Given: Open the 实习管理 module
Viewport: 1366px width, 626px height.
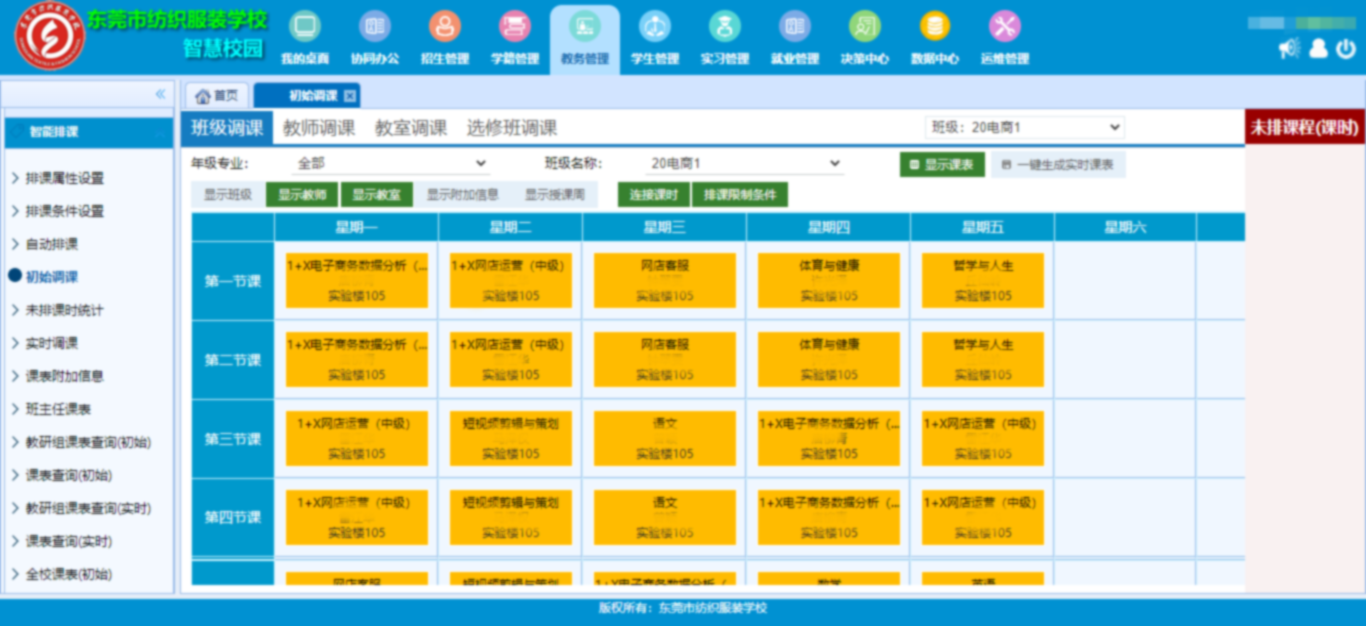Looking at the screenshot, I should pos(724,38).
